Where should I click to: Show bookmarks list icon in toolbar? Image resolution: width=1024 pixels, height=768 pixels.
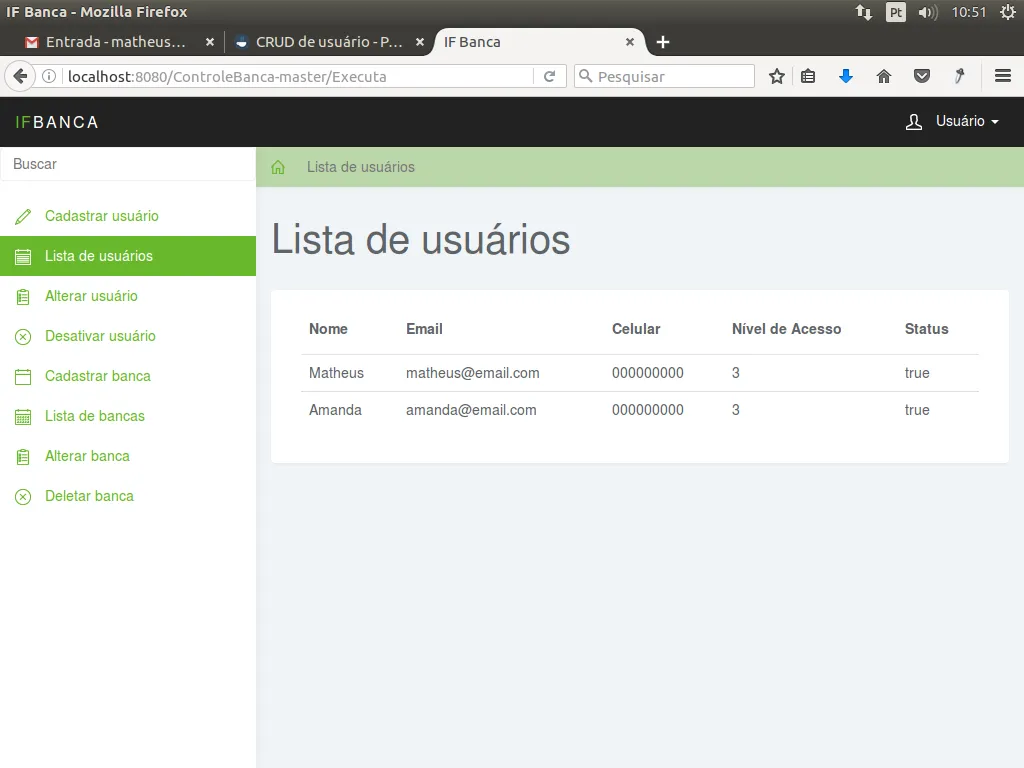(x=808, y=76)
